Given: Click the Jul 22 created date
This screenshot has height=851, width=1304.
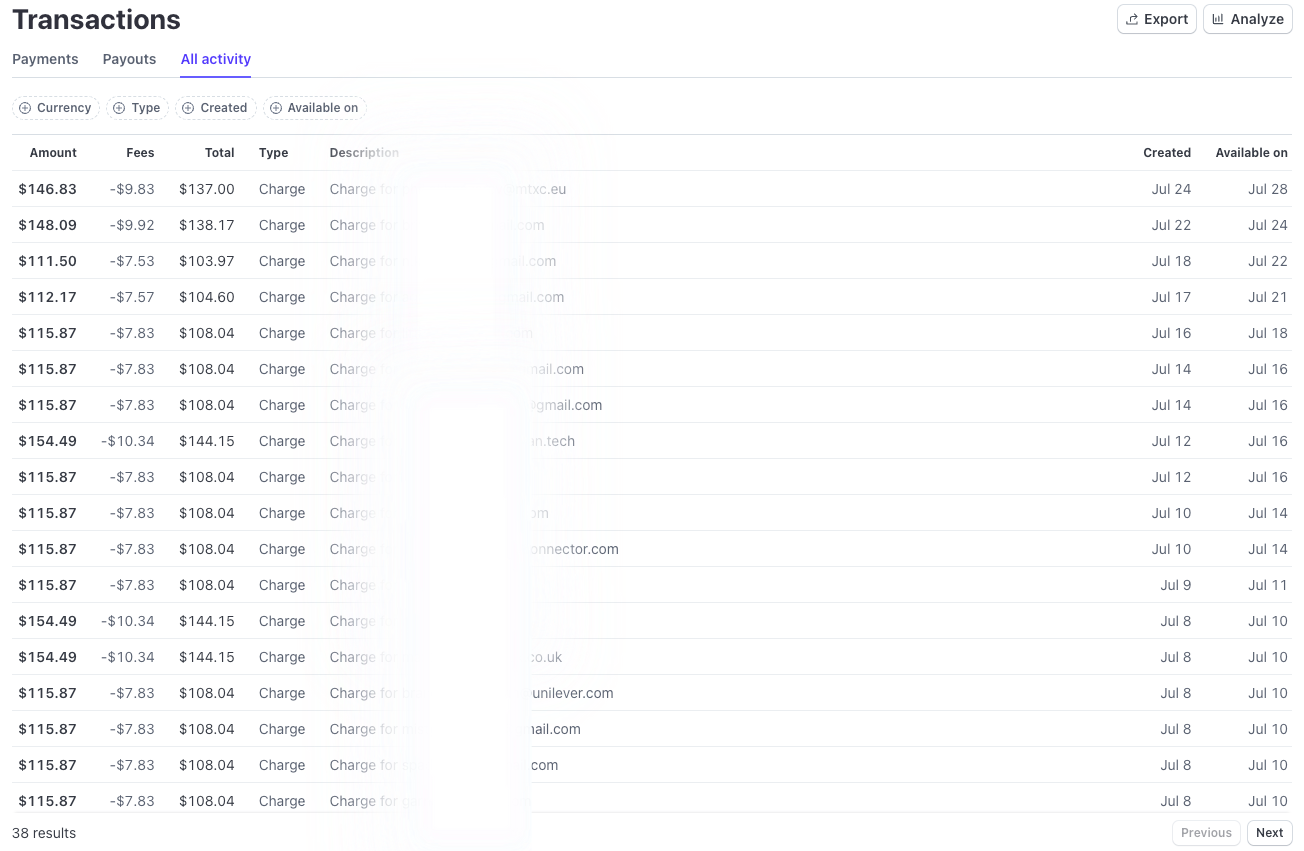Looking at the screenshot, I should coord(1171,225).
